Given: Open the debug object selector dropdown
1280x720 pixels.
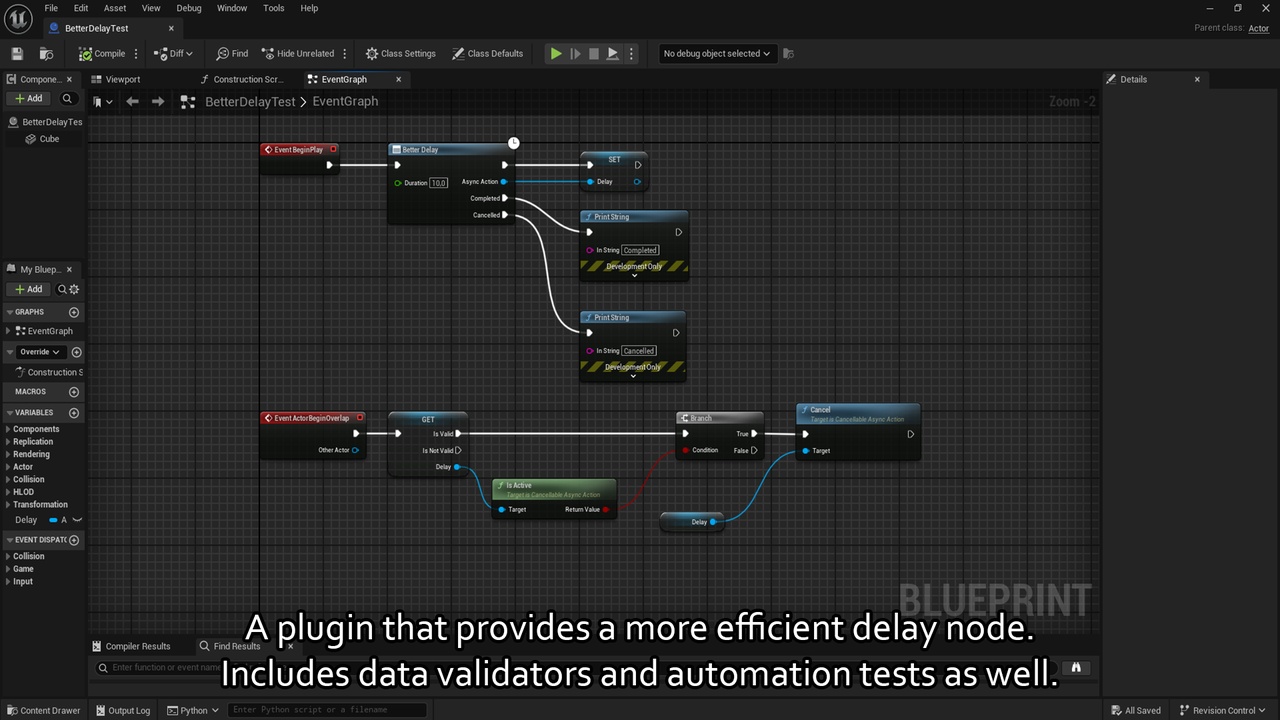Looking at the screenshot, I should pyautogui.click(x=717, y=54).
